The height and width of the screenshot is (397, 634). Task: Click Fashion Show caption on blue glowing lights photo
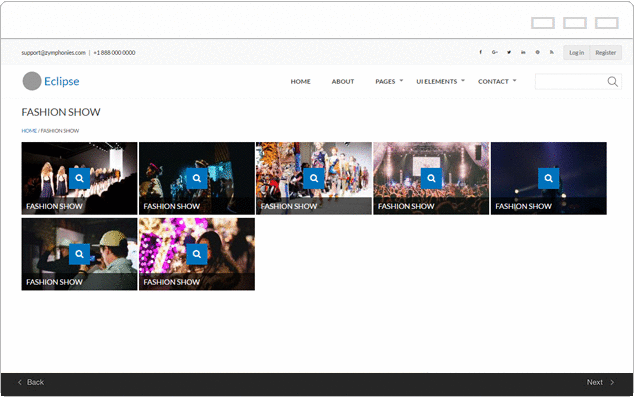pos(171,206)
